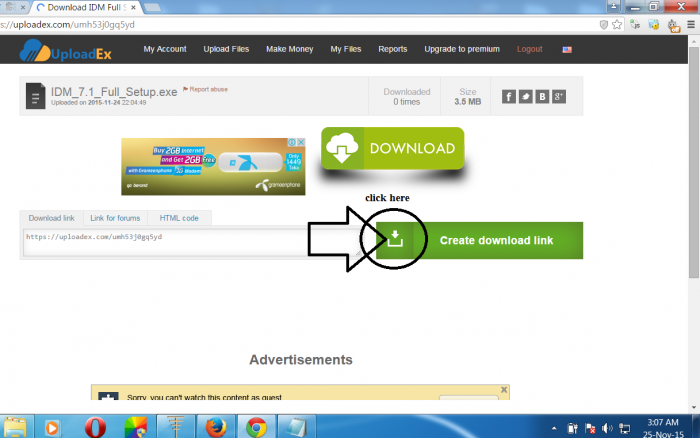The height and width of the screenshot is (438, 700).
Task: Open notepad icon in taskbar
Action: click(296, 427)
